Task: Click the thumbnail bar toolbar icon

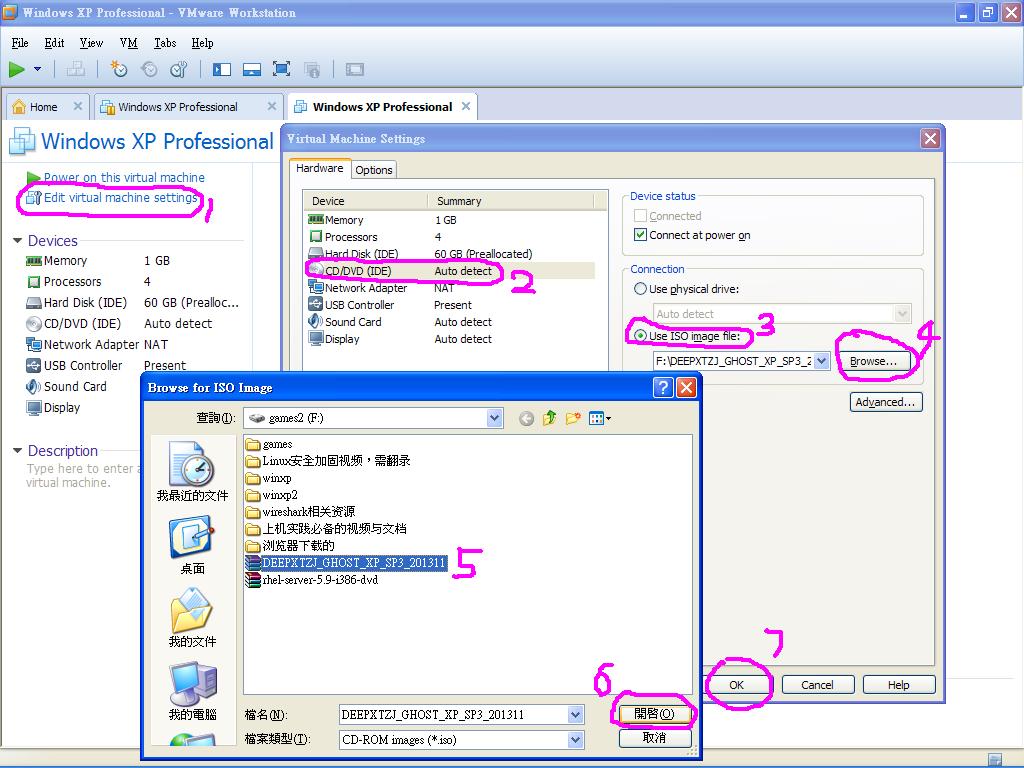Action: (251, 69)
